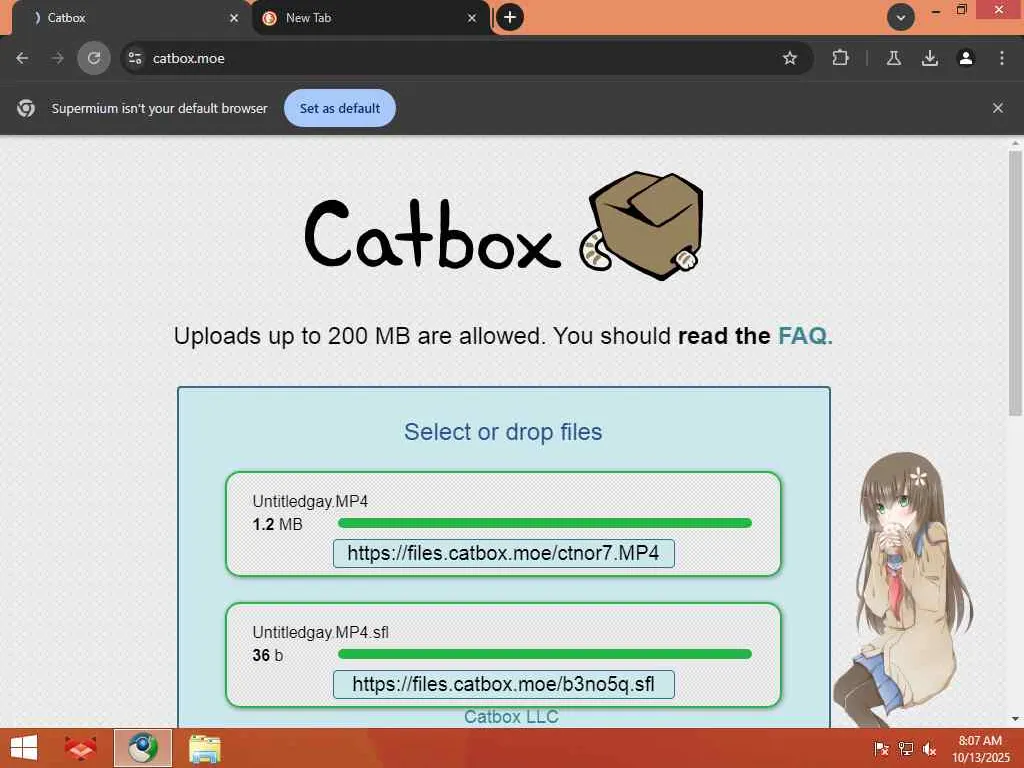Open a new tab with plus button
Screen dimensions: 1024x768
point(510,17)
